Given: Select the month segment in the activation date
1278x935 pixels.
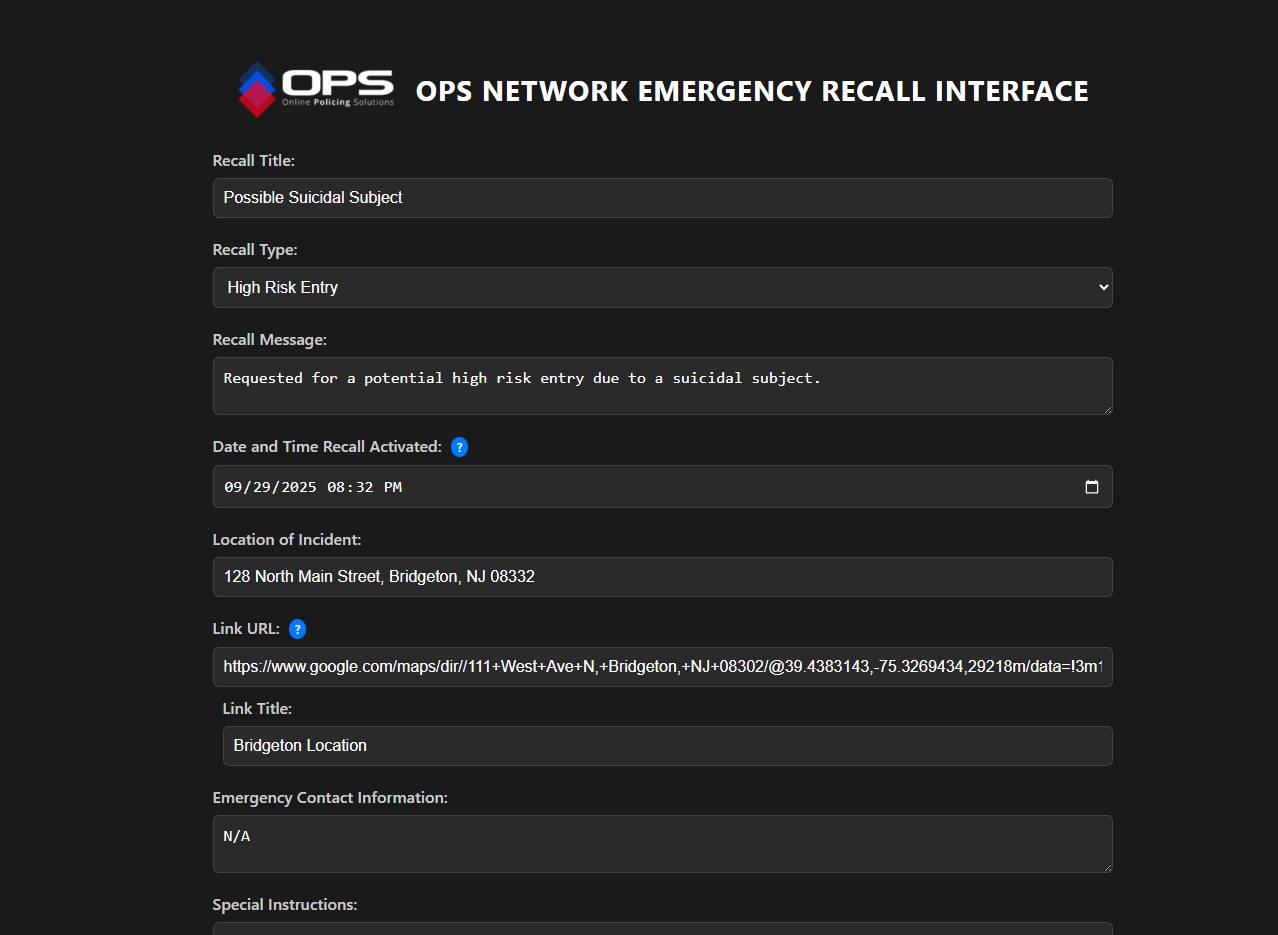Looking at the screenshot, I should point(233,487).
